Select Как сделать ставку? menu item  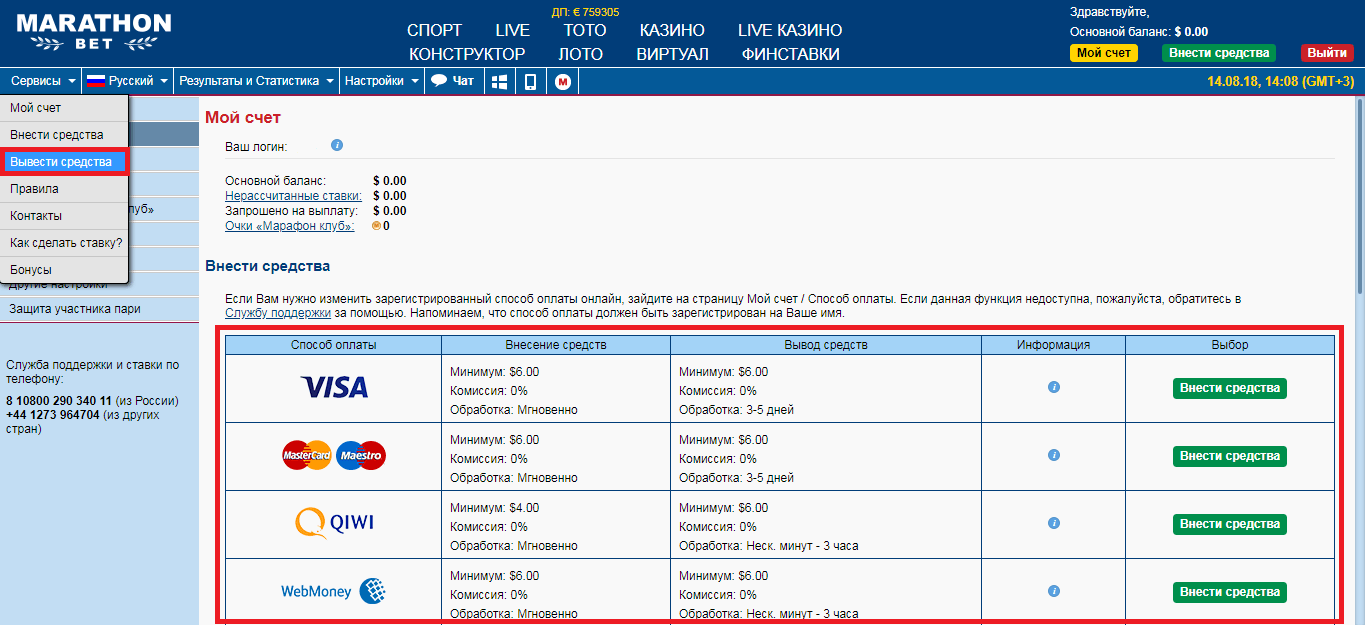click(64, 242)
